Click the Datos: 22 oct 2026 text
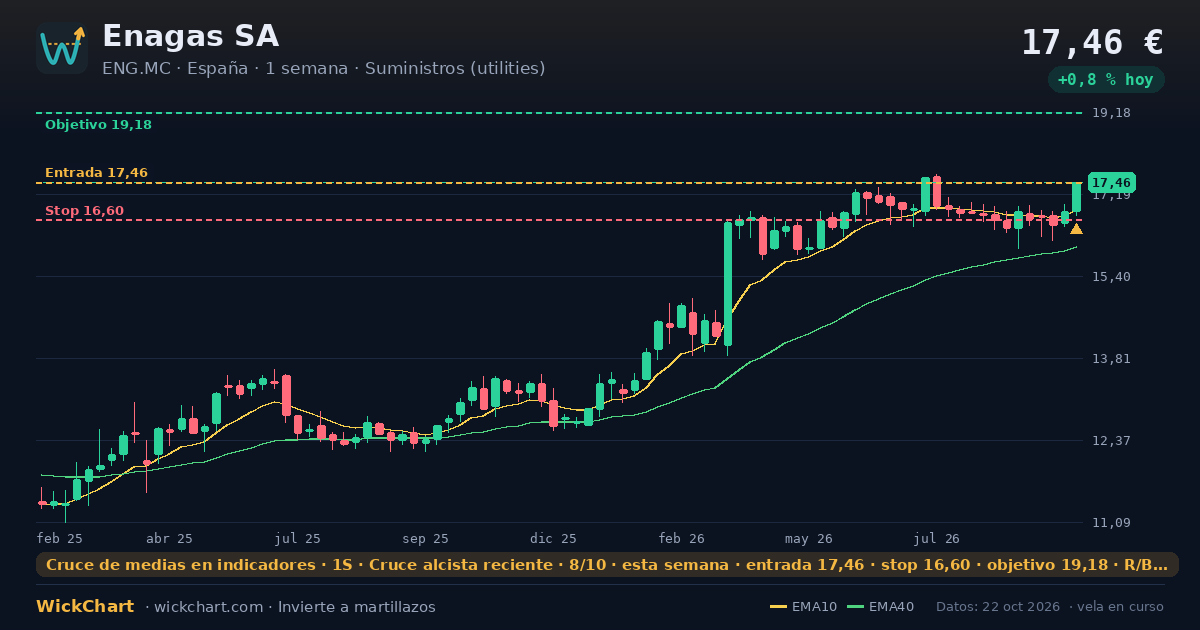Image resolution: width=1200 pixels, height=630 pixels. pyautogui.click(x=998, y=607)
